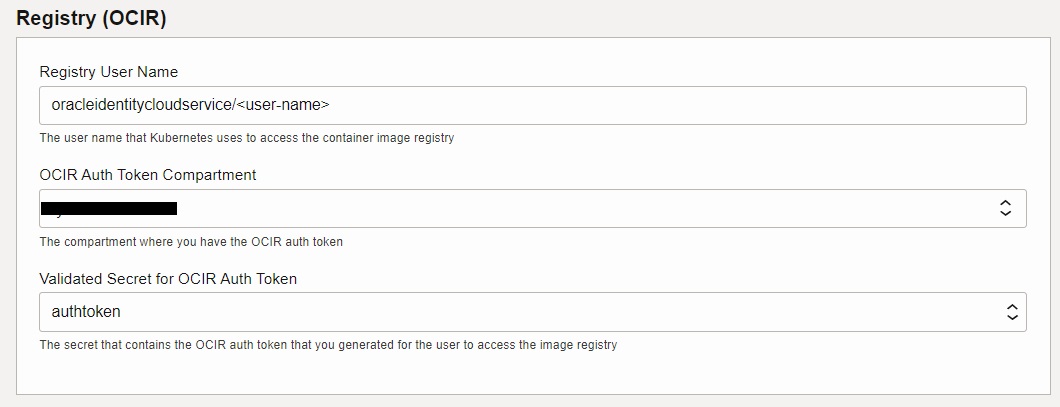Select the "authtoken" value text
1060x407 pixels.
[x=86, y=312]
